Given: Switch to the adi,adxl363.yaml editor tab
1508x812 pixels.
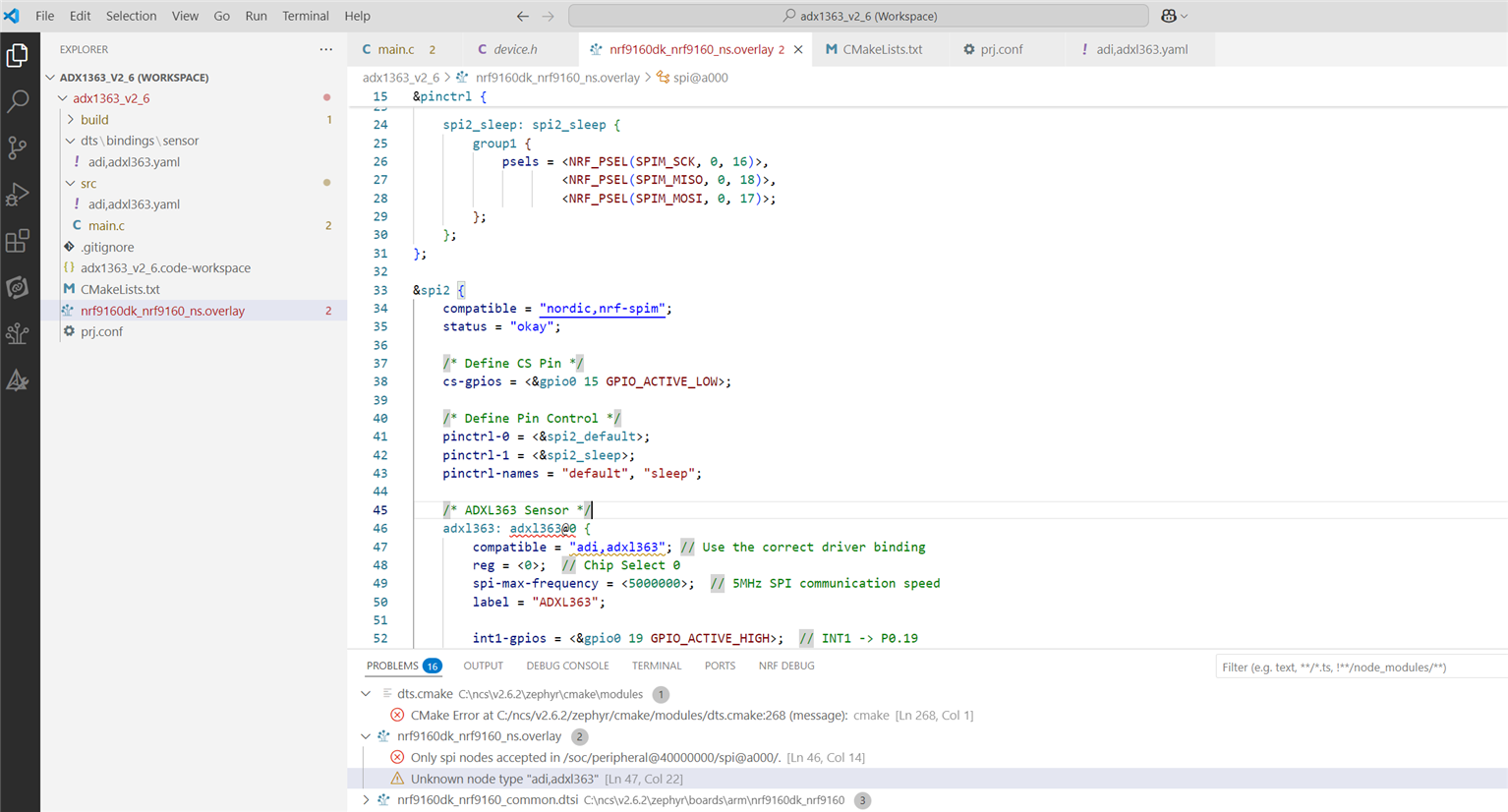Looking at the screenshot, I should (1141, 49).
